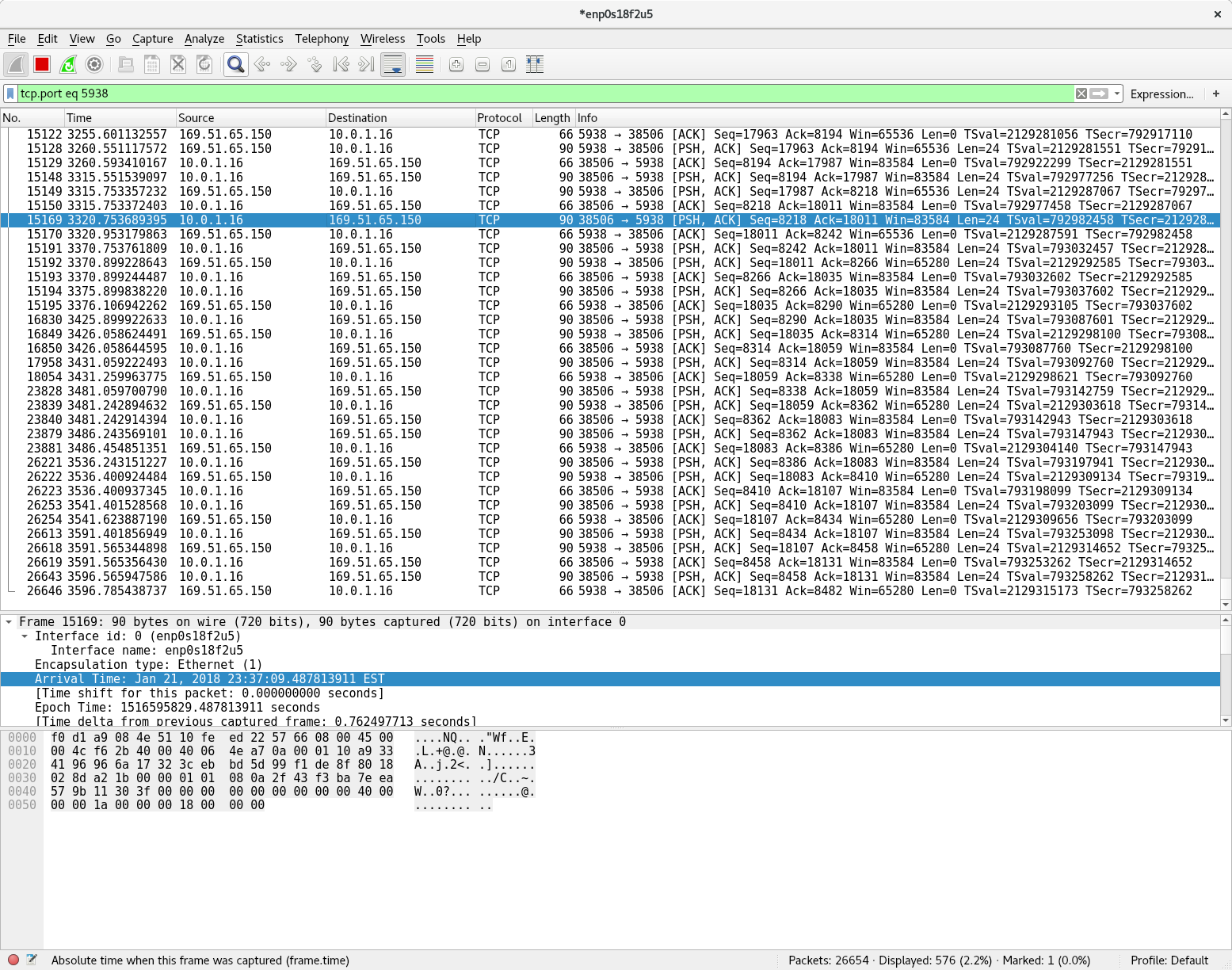Click Profile: Default in status bar

[1169, 960]
